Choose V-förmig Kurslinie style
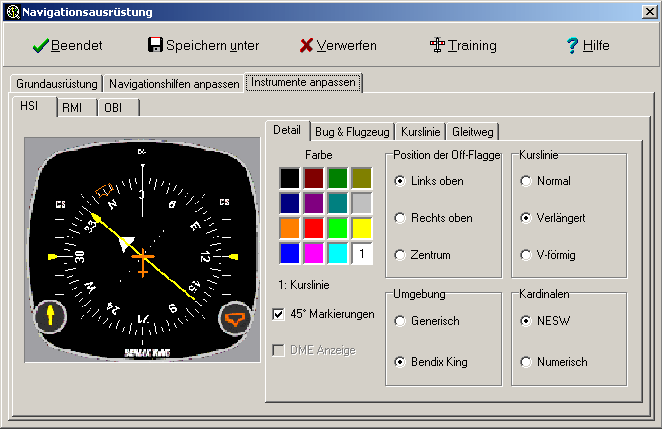 coord(548,255)
